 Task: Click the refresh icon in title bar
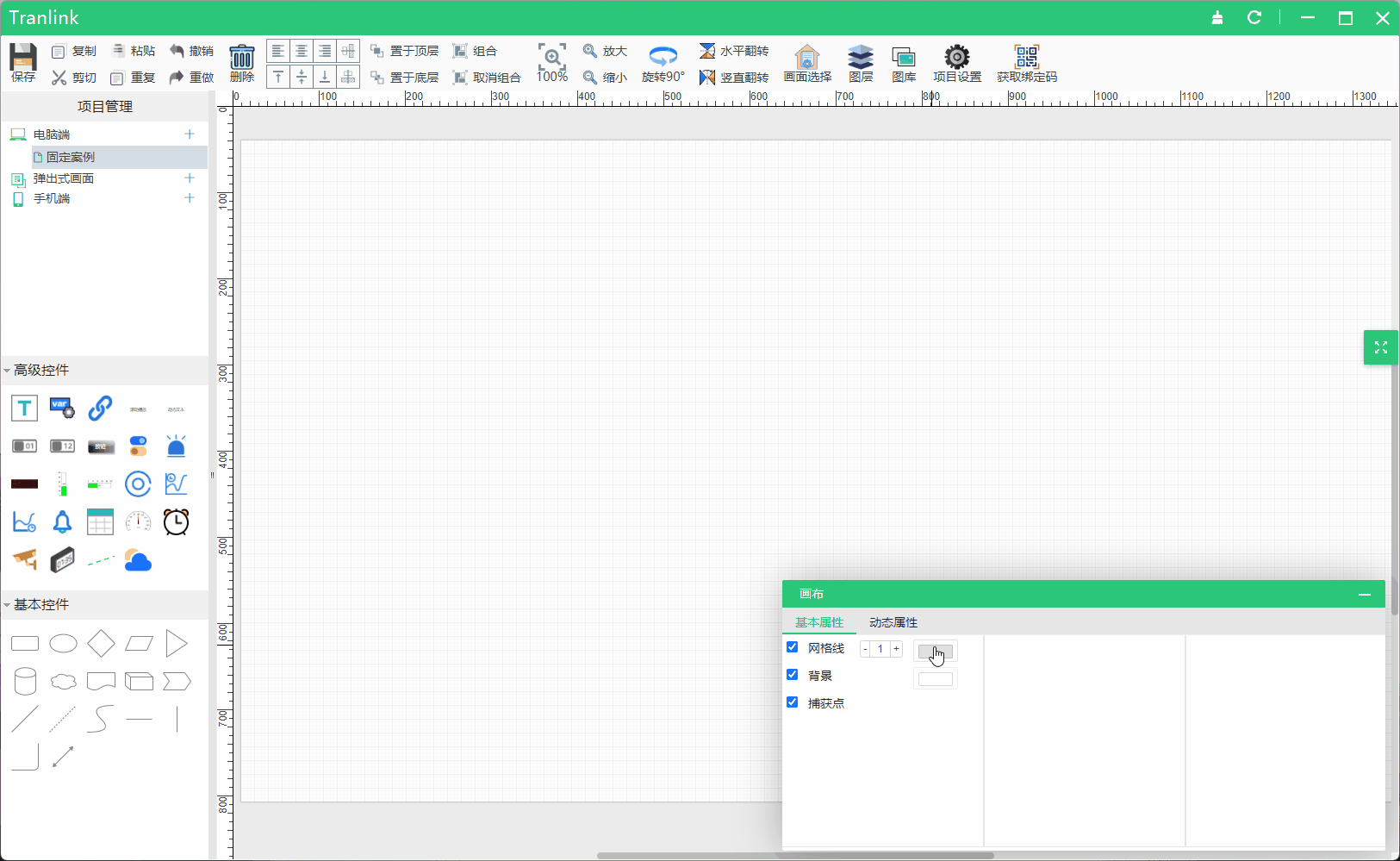[x=1254, y=17]
